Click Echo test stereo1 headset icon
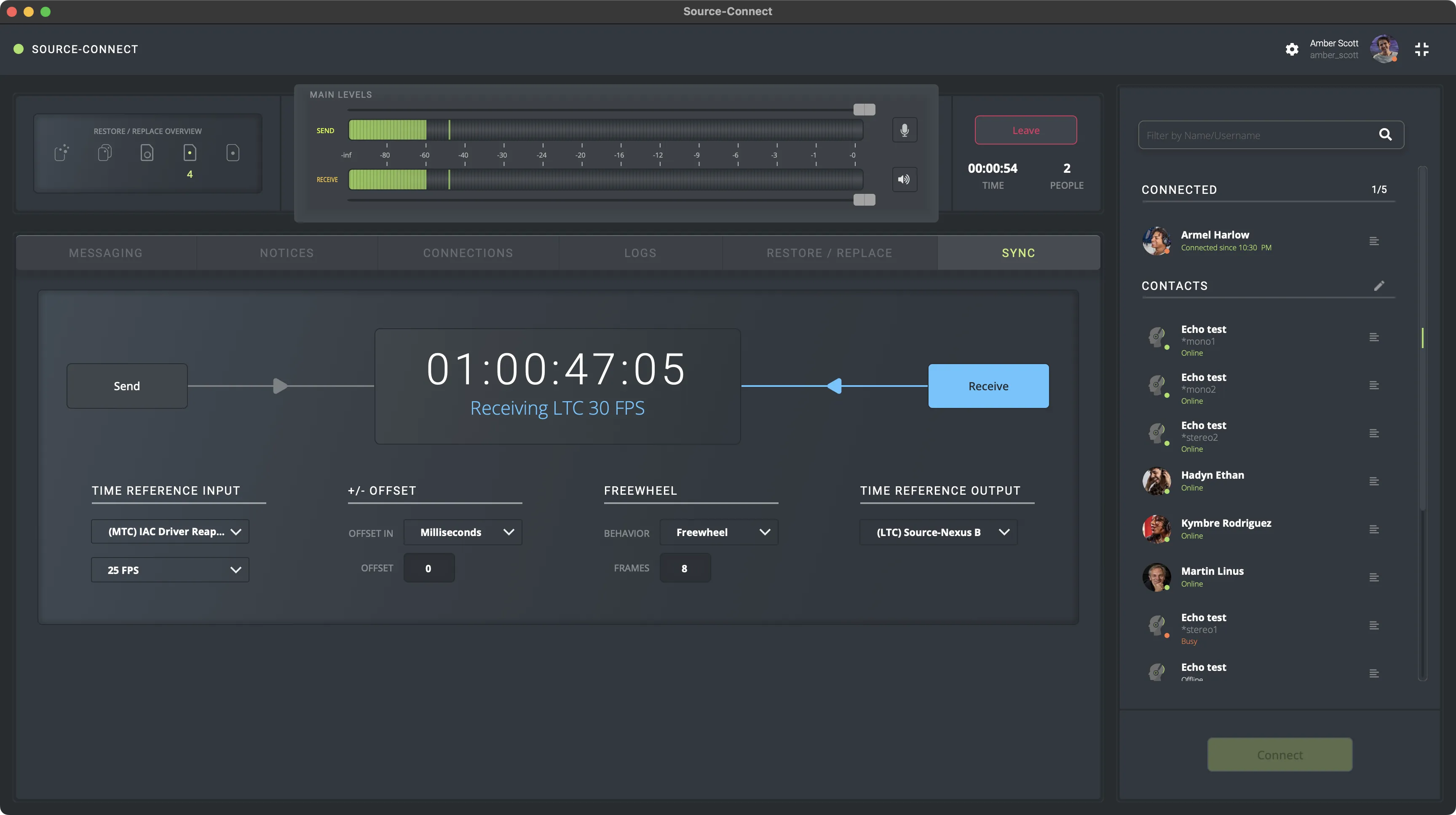1456x815 pixels. (x=1156, y=626)
